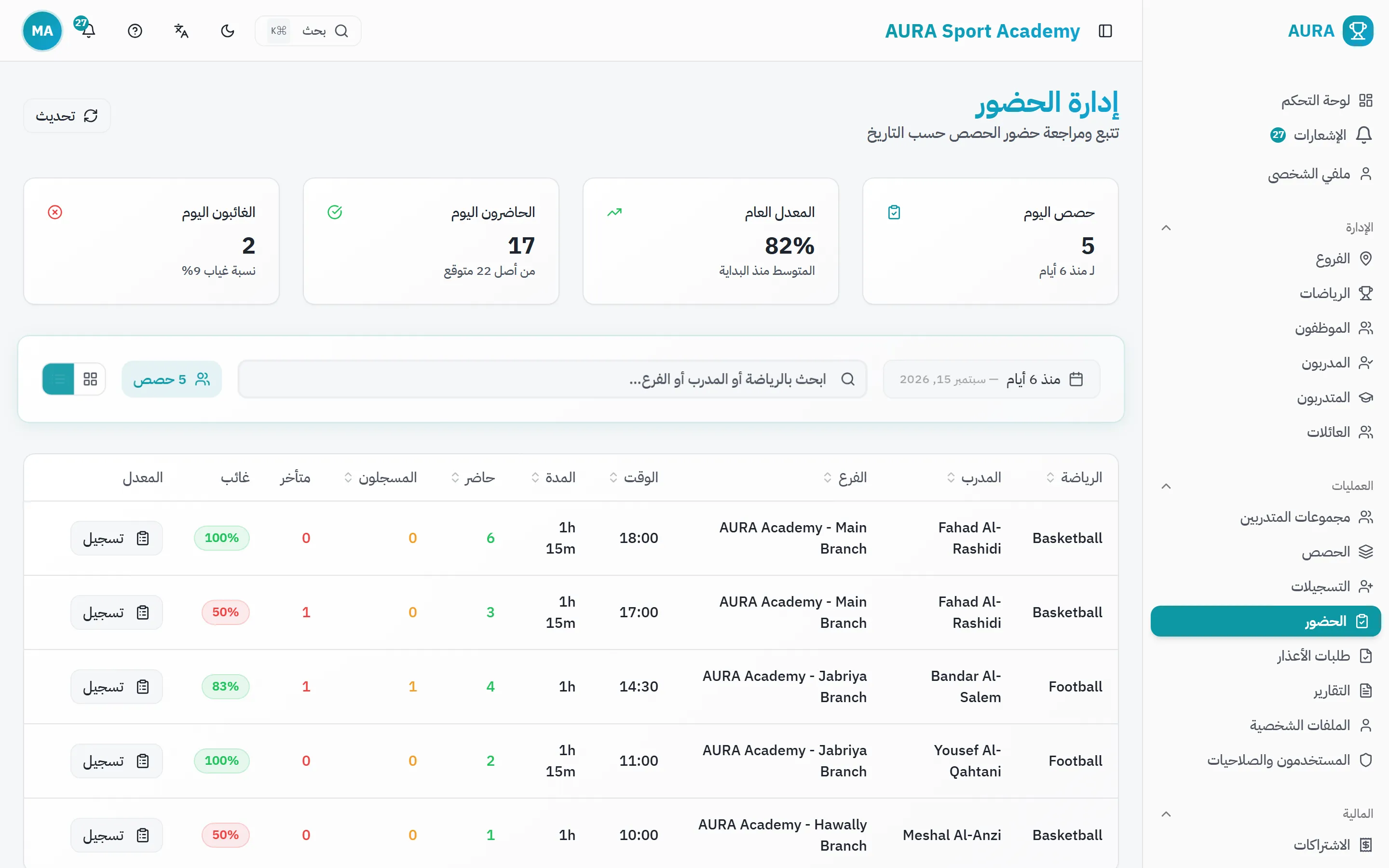Click تسجيل for the 14:30 Football session
Viewport: 1389px width, 868px height.
[117, 687]
